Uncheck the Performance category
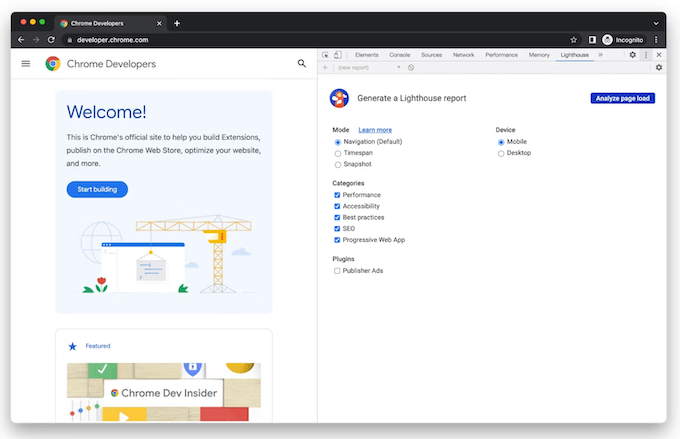 [338, 195]
